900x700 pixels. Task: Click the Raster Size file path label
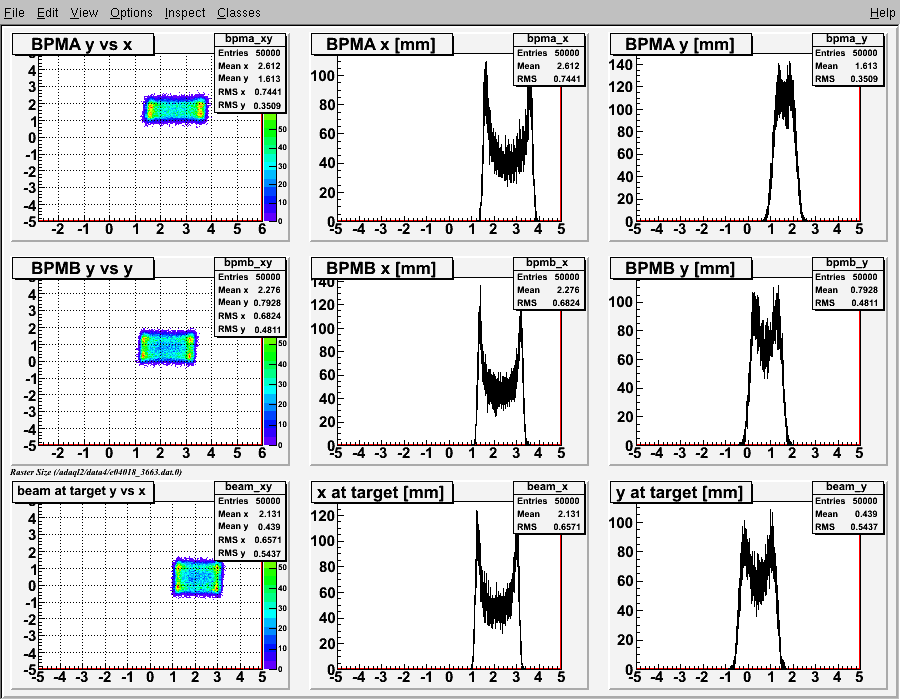[96, 472]
